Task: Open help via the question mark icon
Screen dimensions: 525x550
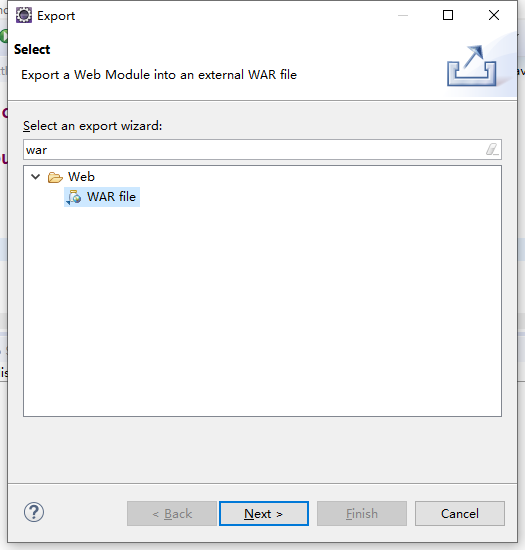Action: point(34,512)
